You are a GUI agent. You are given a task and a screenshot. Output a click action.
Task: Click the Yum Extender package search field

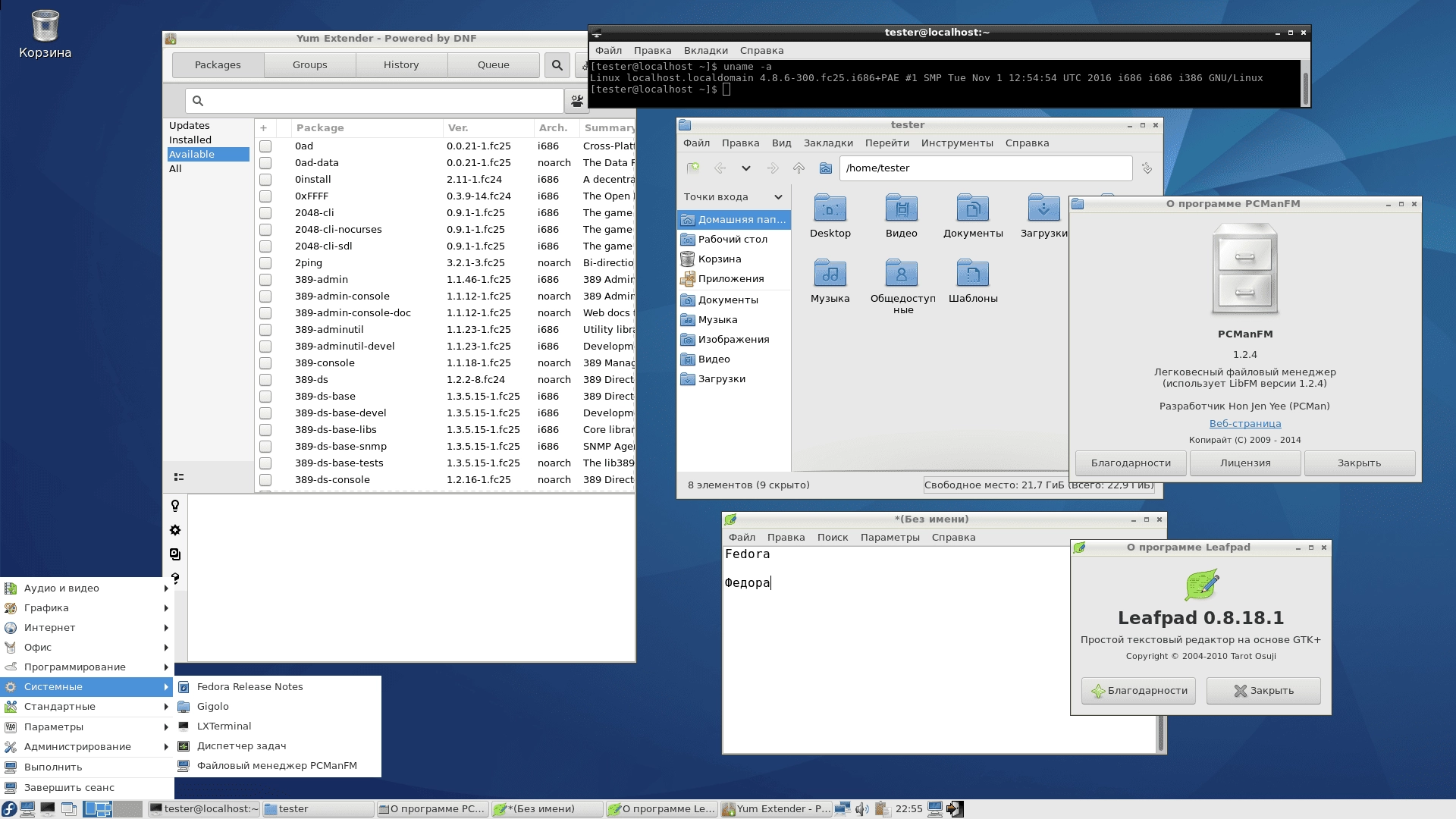pos(375,101)
